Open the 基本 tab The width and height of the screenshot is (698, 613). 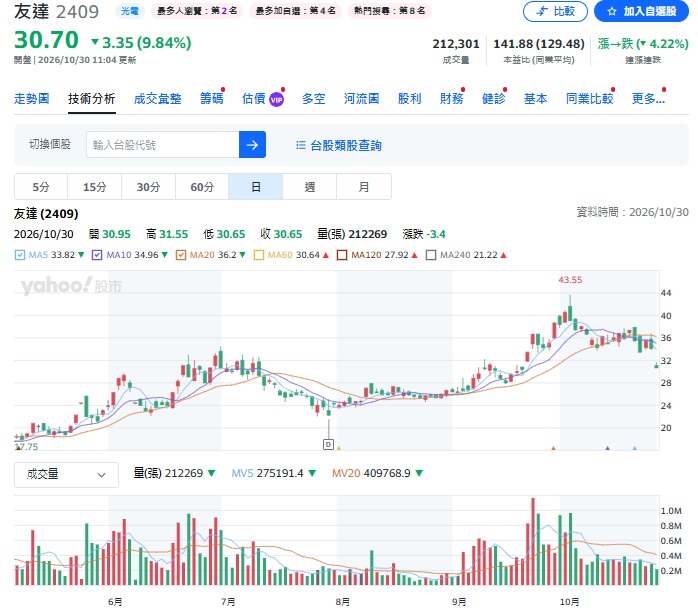click(536, 99)
